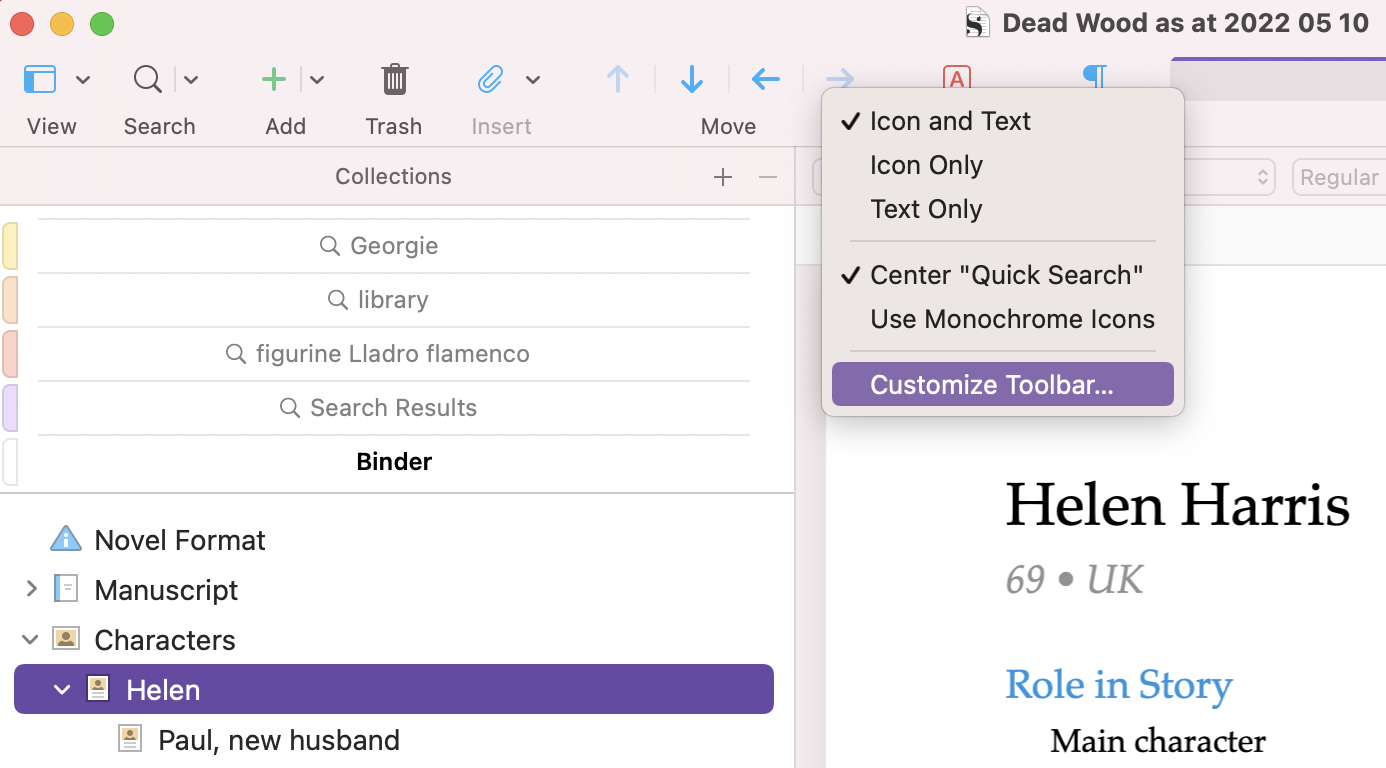
Task: Choose Customize Toolbar… from the menu
Action: [x=991, y=385]
